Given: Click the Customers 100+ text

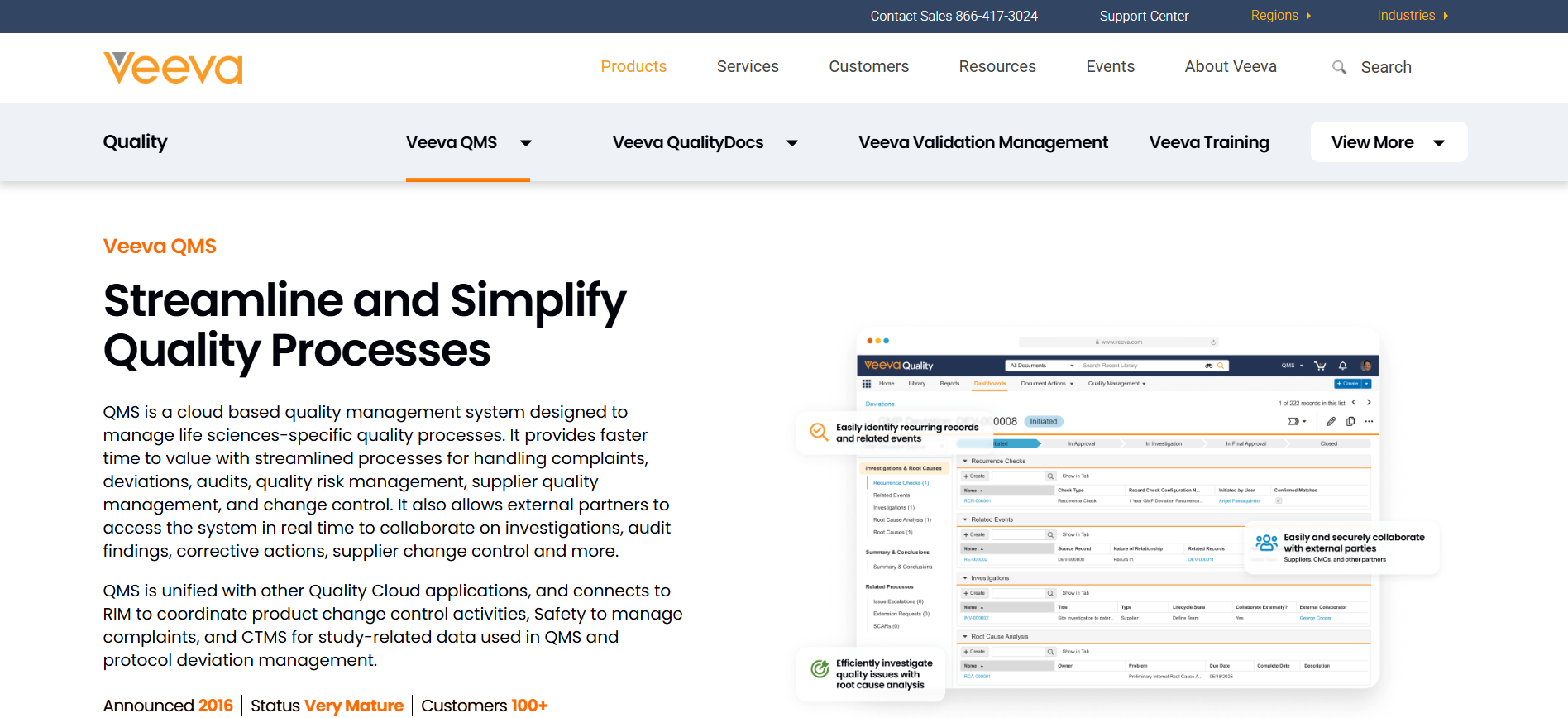Looking at the screenshot, I should [484, 706].
